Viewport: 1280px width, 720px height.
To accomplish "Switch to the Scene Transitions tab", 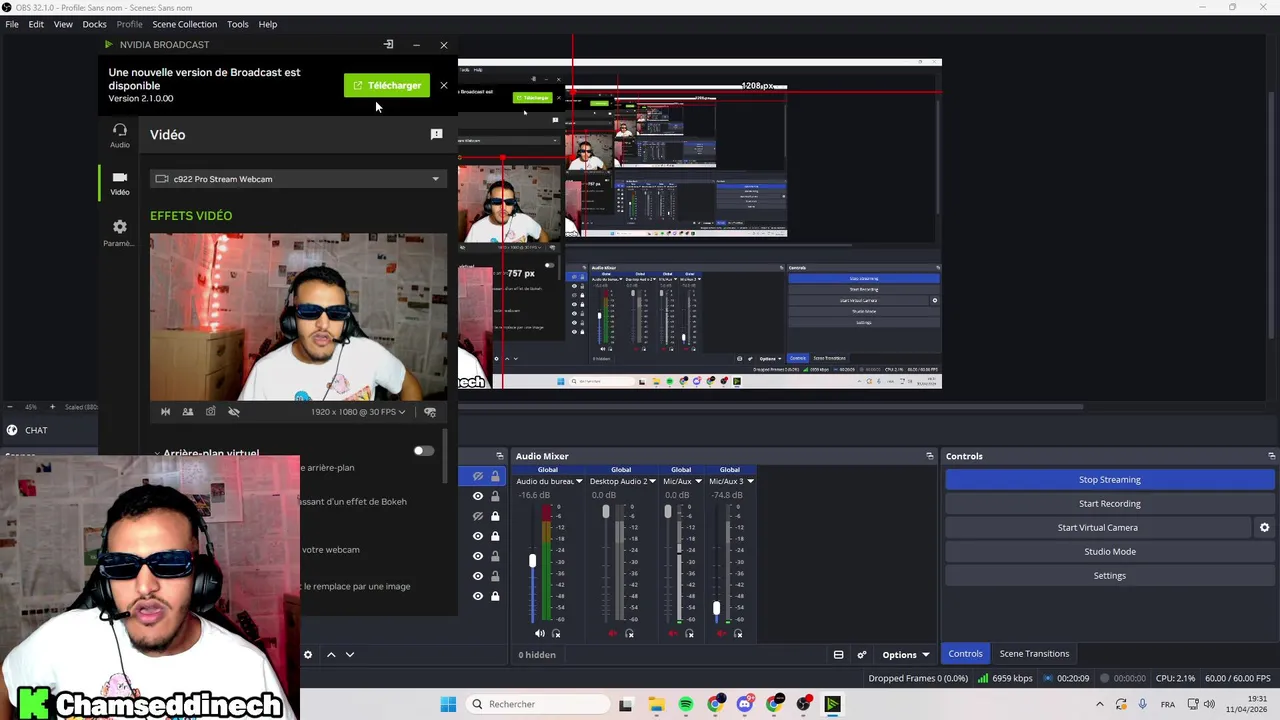I will [1034, 654].
